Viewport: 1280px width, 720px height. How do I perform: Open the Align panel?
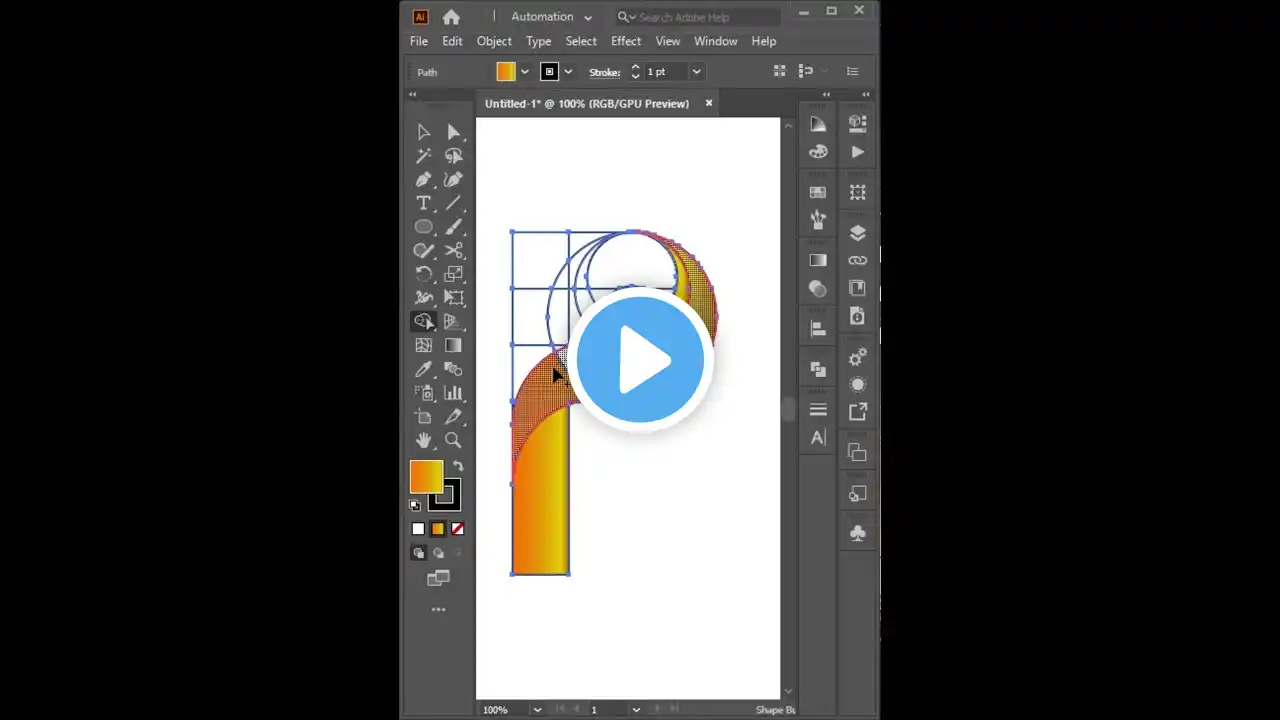[x=818, y=328]
